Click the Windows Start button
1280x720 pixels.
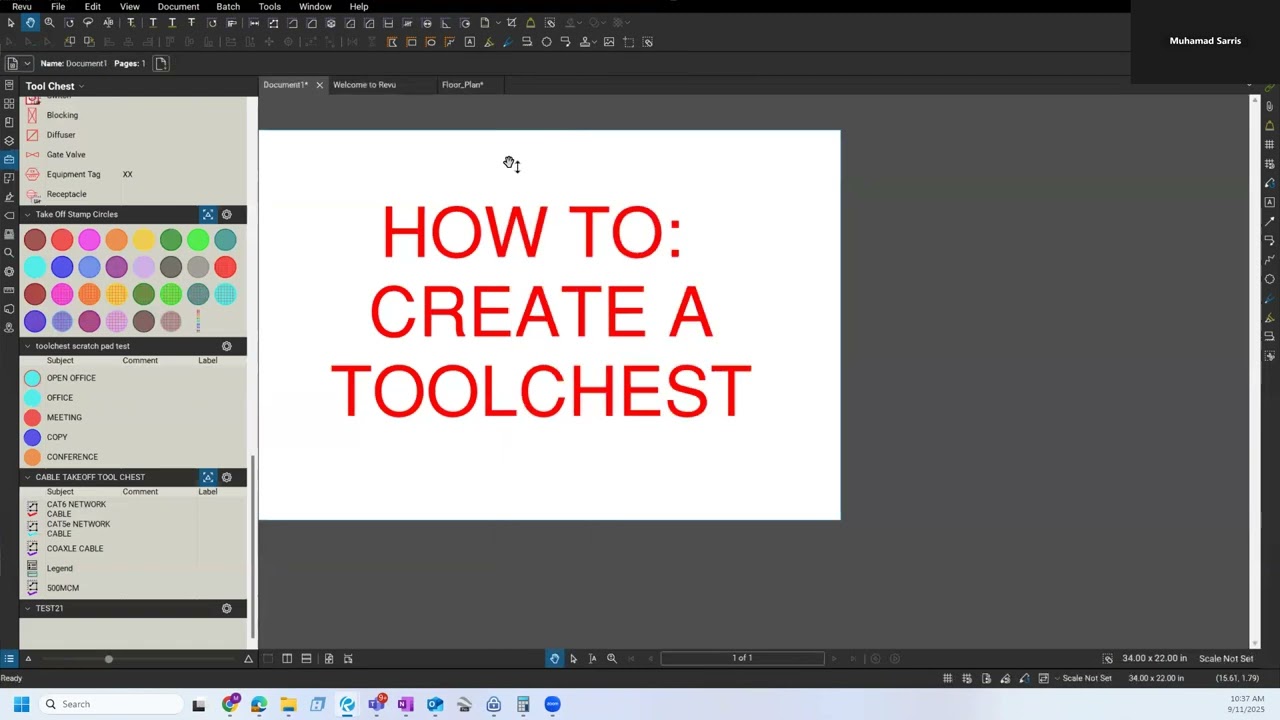pyautogui.click(x=21, y=704)
